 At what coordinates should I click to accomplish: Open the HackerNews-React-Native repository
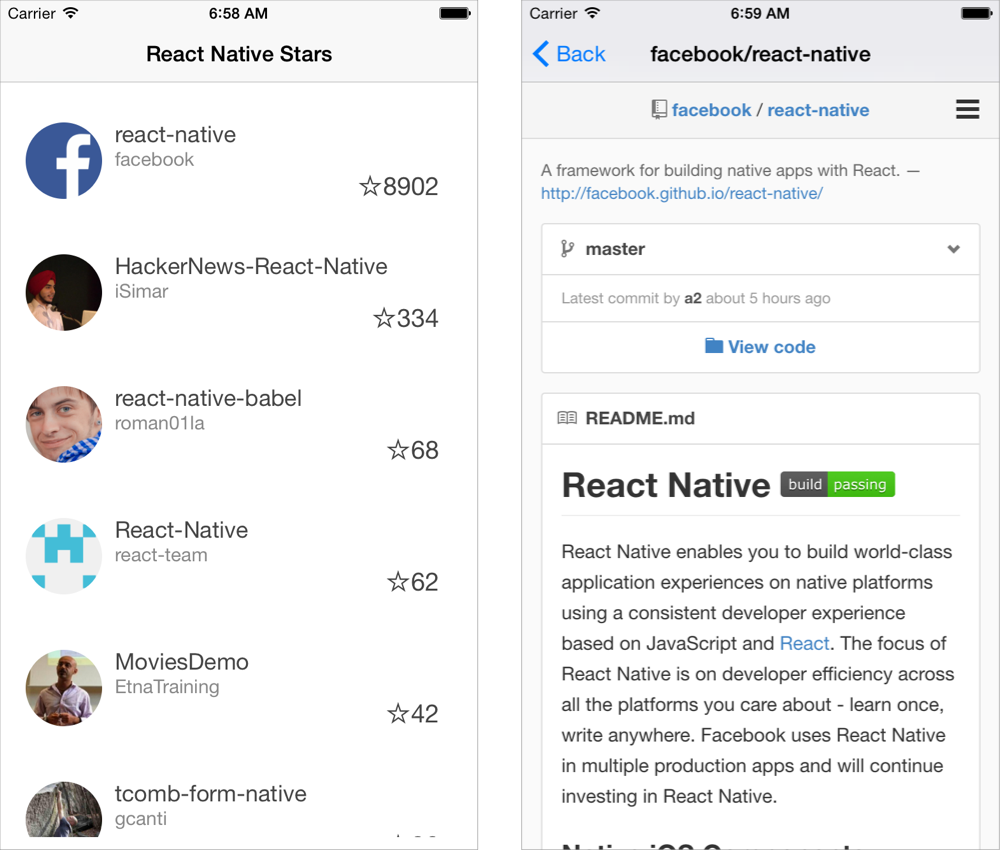click(251, 266)
